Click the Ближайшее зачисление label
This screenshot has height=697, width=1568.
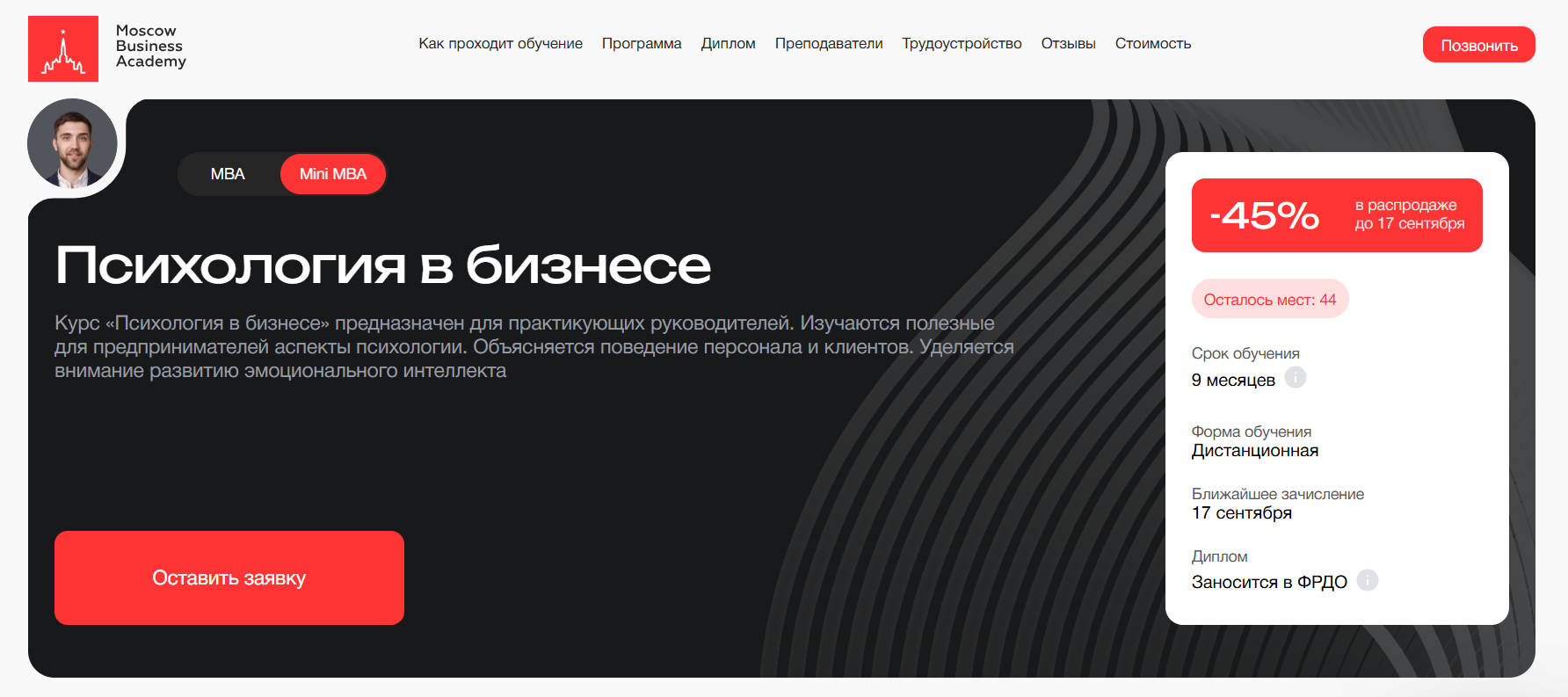click(x=1278, y=494)
